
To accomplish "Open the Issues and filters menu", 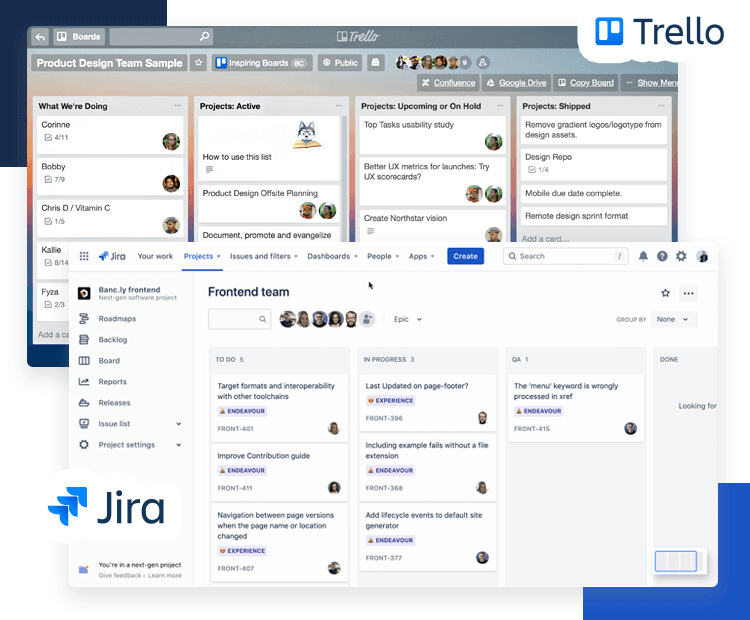I will click(x=264, y=256).
